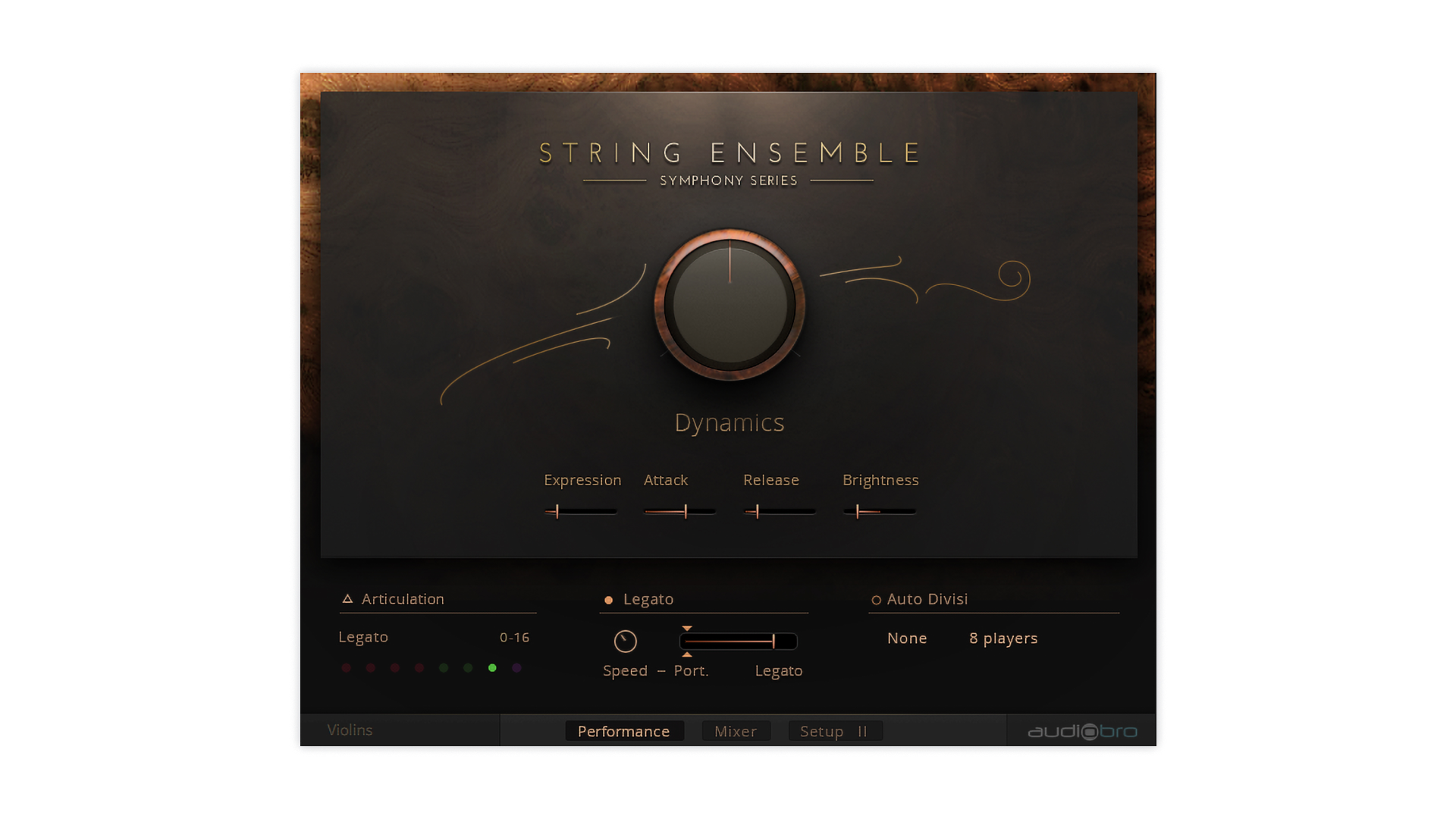Screen dimensions: 1456x819
Task: Click the second dim green articulation dot
Action: coord(468,668)
